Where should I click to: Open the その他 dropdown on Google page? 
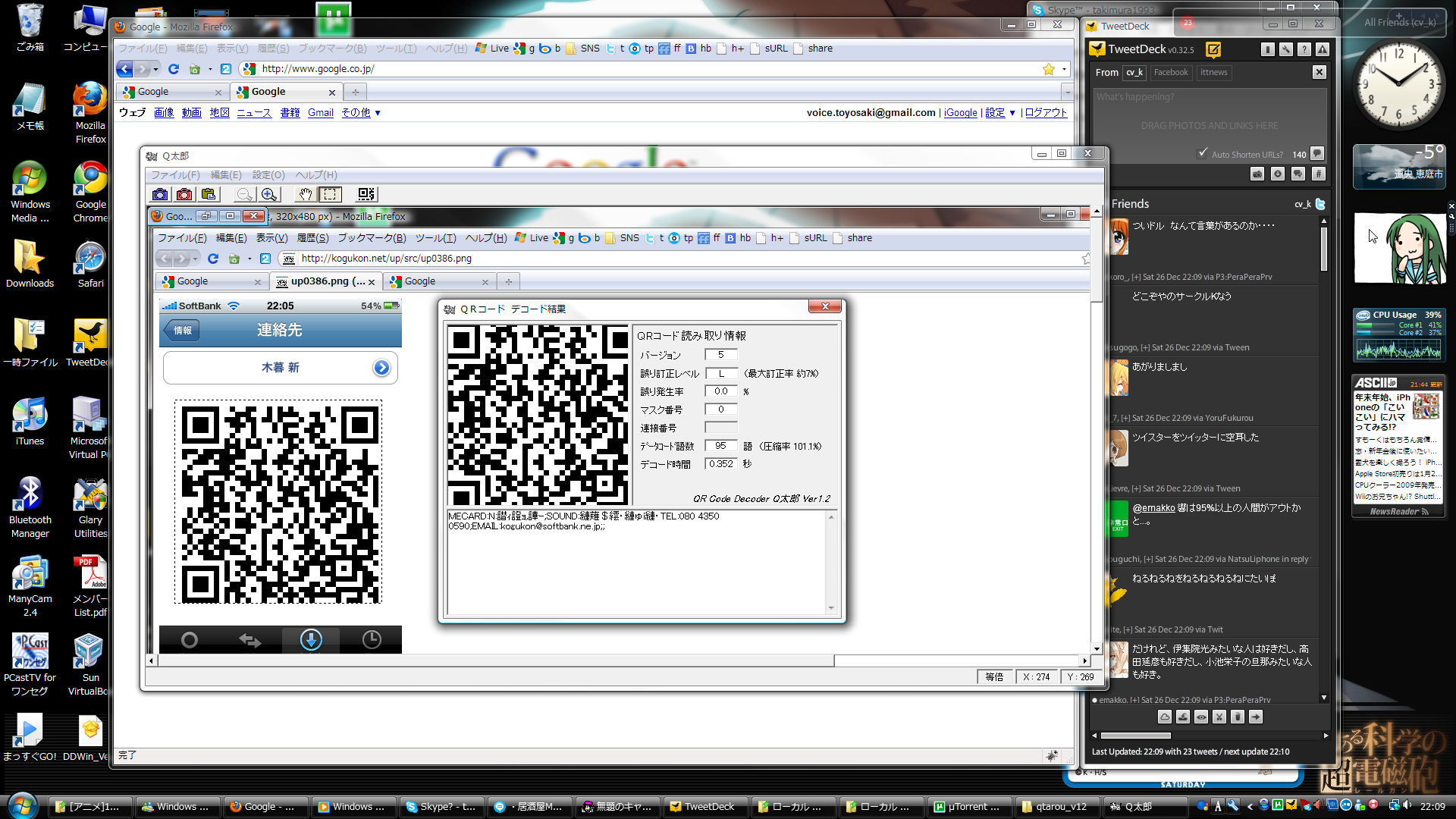point(361,112)
